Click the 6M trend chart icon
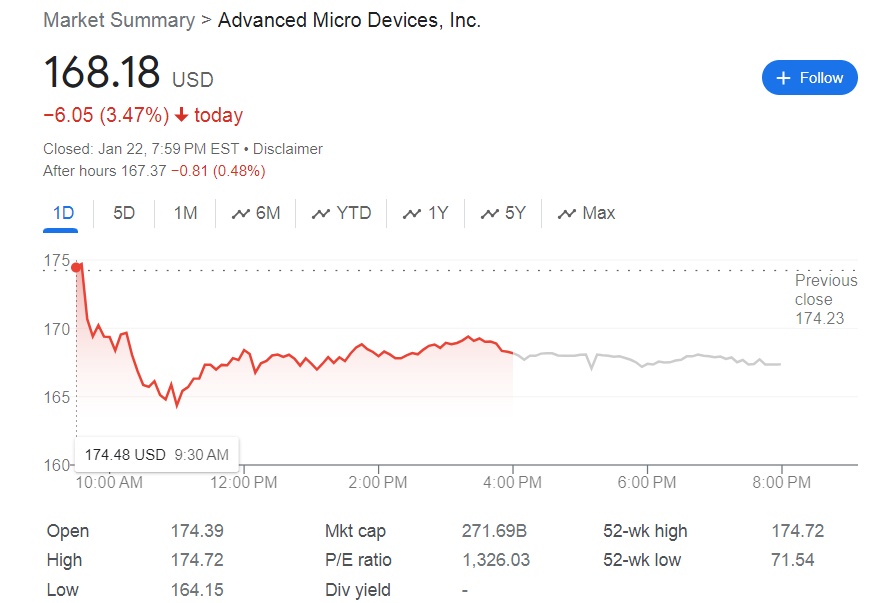This screenshot has width=895, height=603. click(240, 214)
